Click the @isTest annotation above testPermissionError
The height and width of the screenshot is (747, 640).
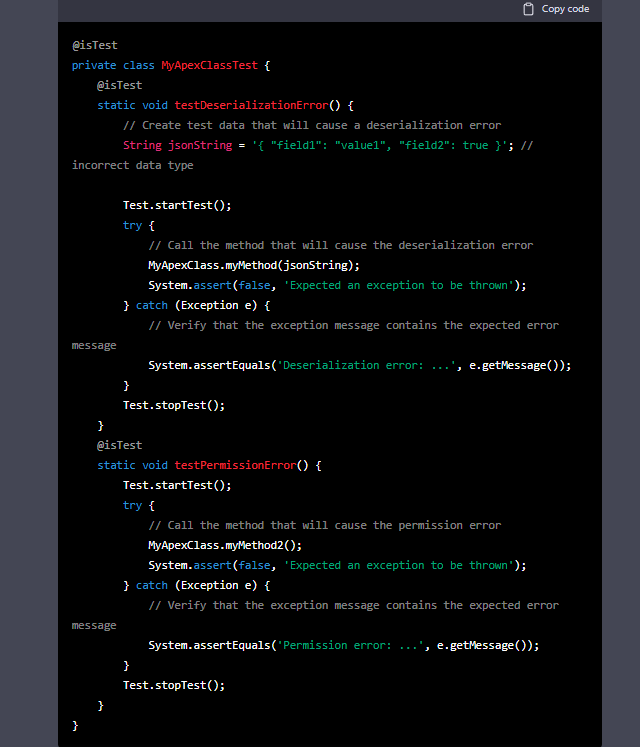click(119, 445)
